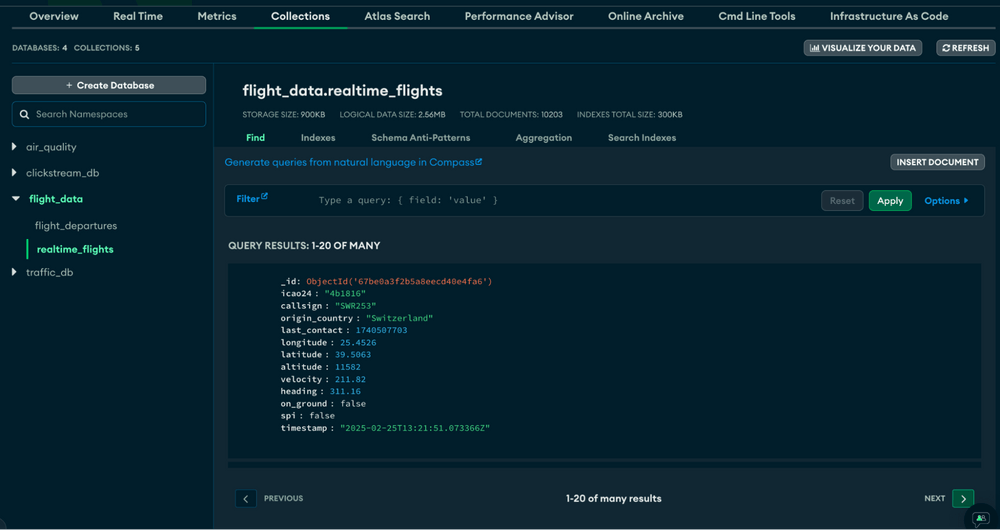Click into the filter query input
The image size is (1000, 530).
(564, 200)
